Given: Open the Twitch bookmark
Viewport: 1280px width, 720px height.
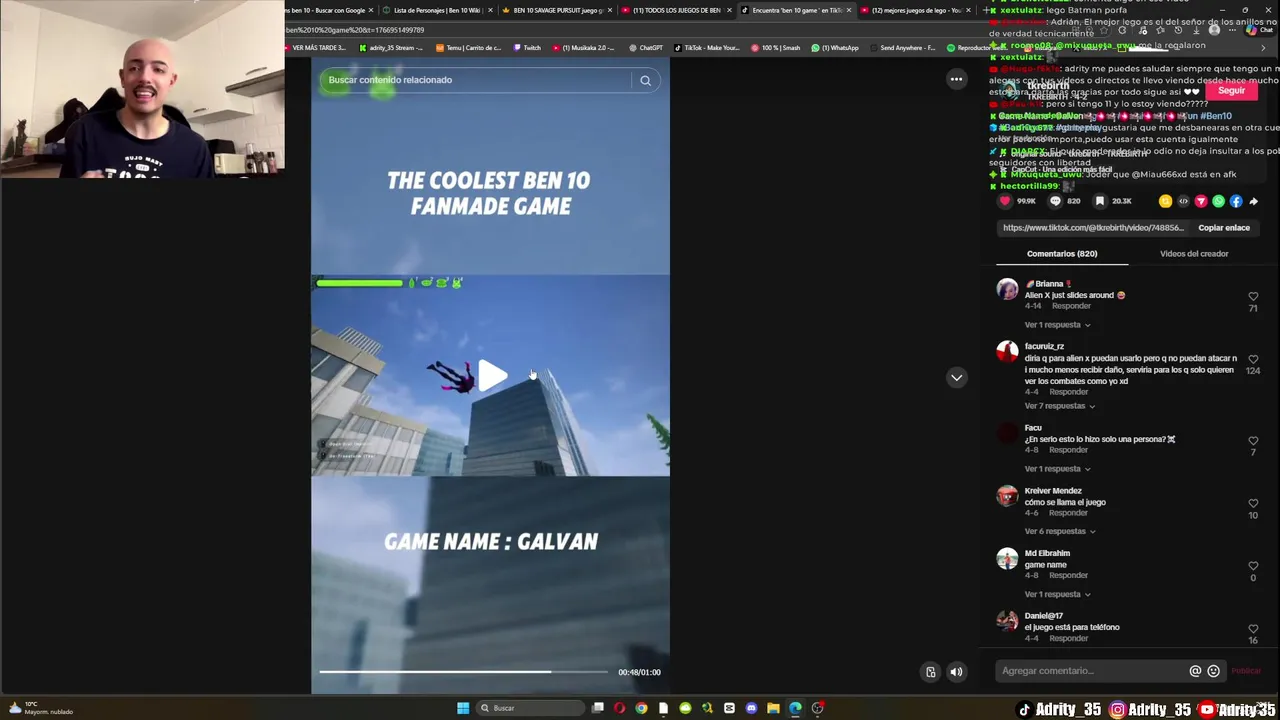Looking at the screenshot, I should coord(527,48).
